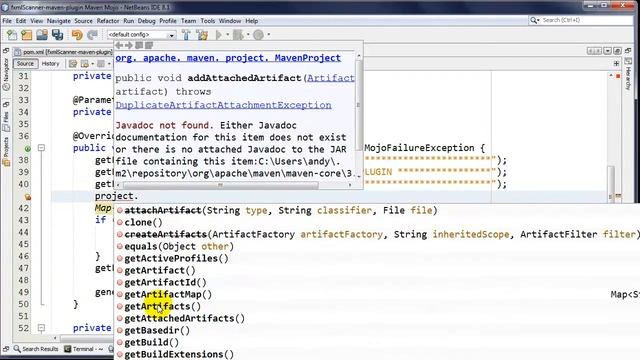Open the Terminal tab
Viewport: 640px width, 360px height.
pos(83,349)
